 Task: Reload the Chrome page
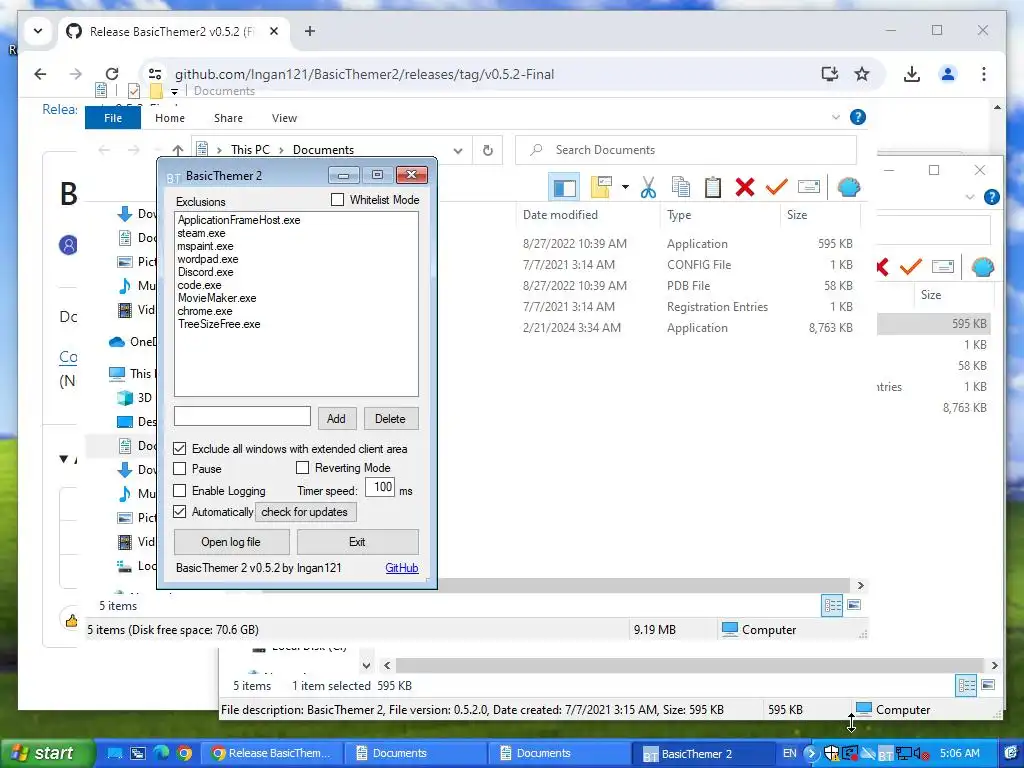point(112,74)
